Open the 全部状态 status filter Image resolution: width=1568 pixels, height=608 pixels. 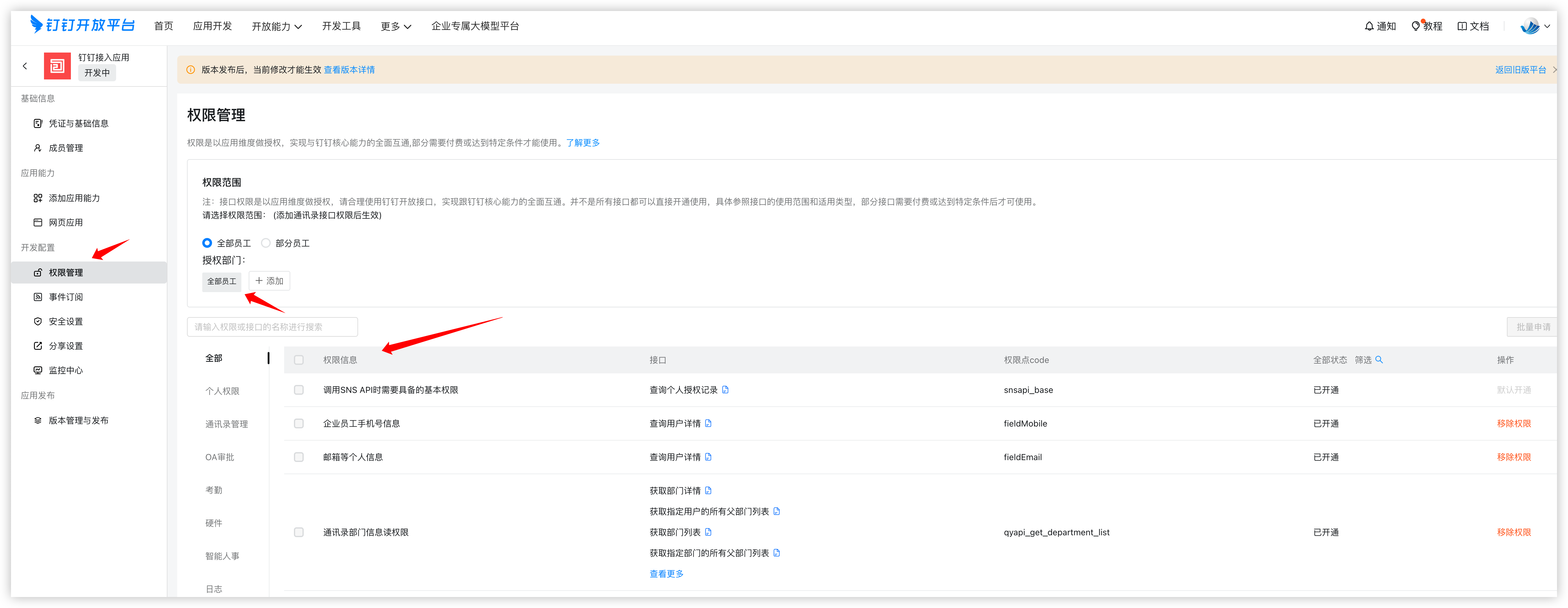pyautogui.click(x=1330, y=360)
